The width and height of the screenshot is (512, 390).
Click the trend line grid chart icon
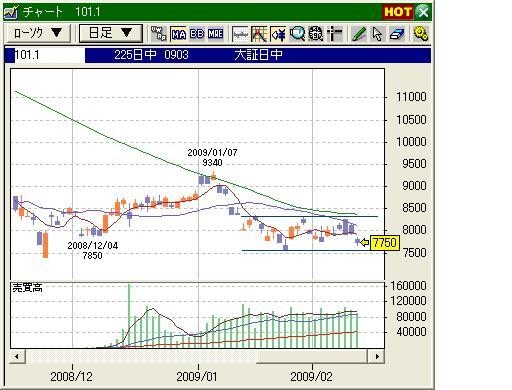coord(259,34)
